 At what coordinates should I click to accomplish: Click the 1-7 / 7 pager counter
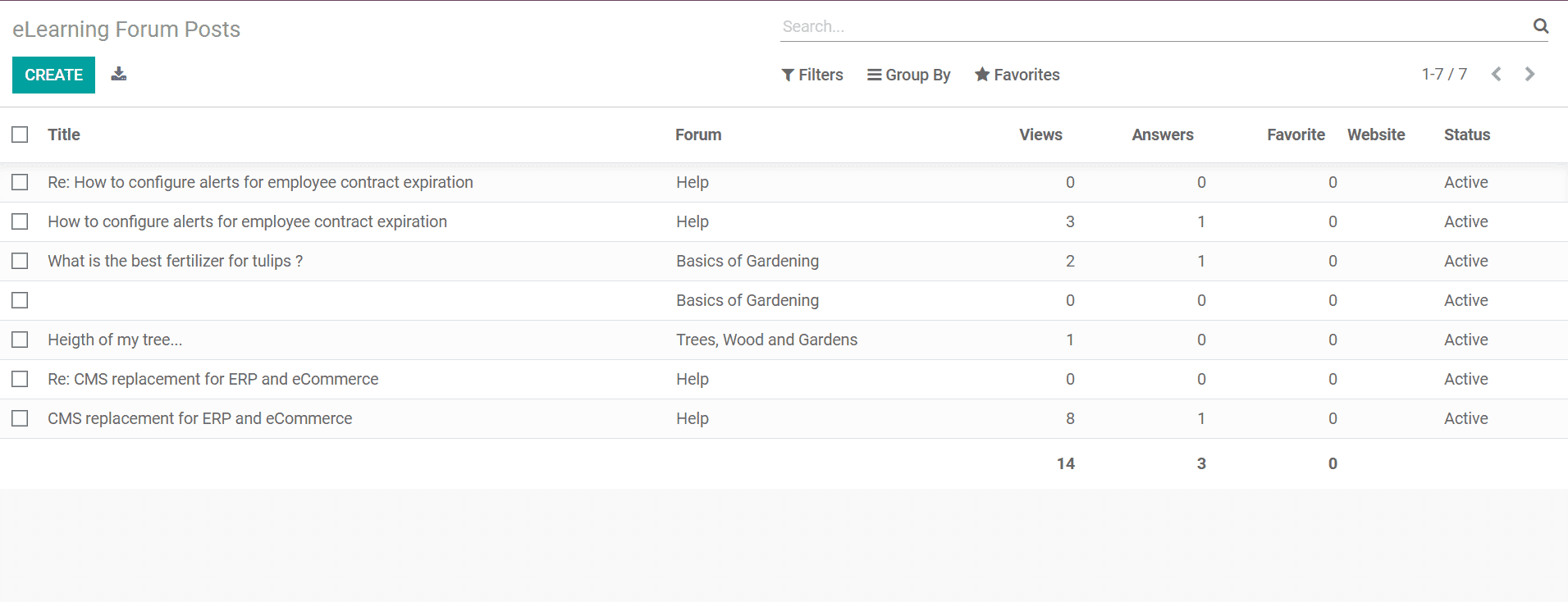coord(1444,74)
